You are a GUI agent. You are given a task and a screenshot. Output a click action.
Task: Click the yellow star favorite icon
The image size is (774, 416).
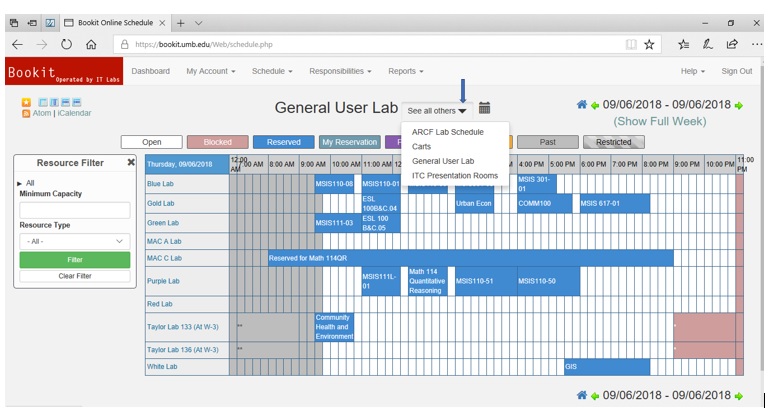click(x=26, y=102)
